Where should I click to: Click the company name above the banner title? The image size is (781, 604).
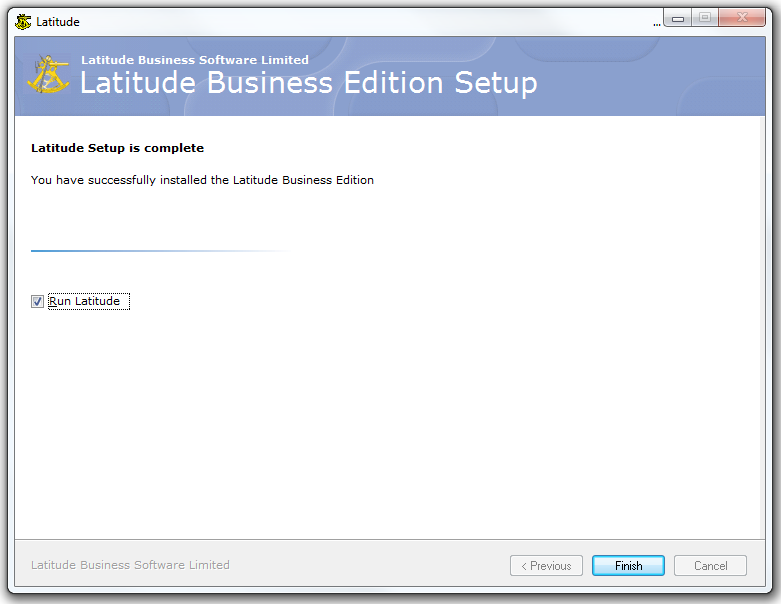click(194, 60)
